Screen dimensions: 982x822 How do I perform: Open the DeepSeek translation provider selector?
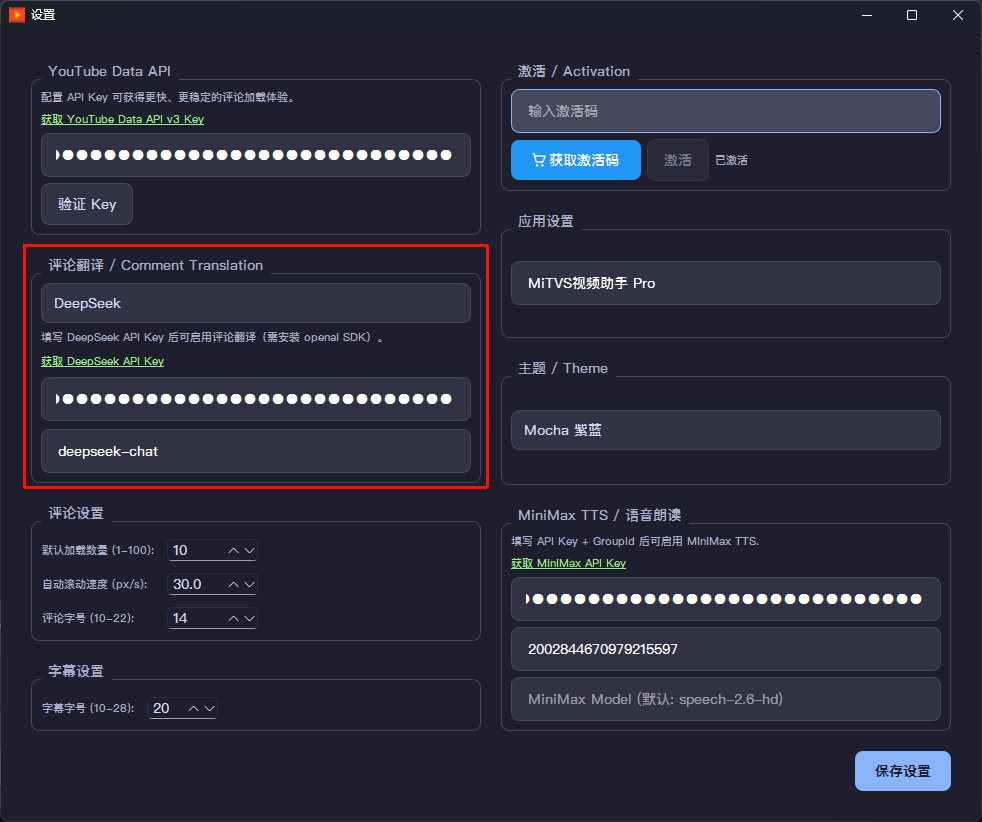255,302
